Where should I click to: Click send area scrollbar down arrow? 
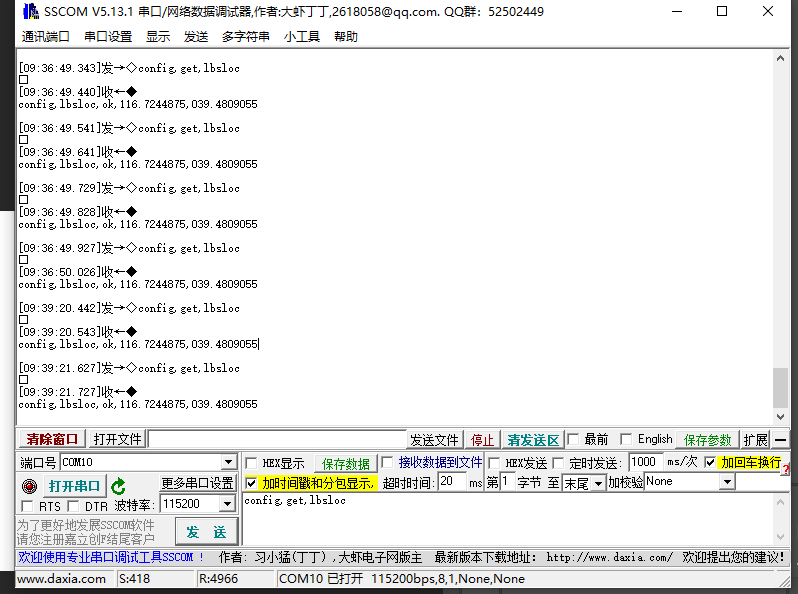point(781,537)
